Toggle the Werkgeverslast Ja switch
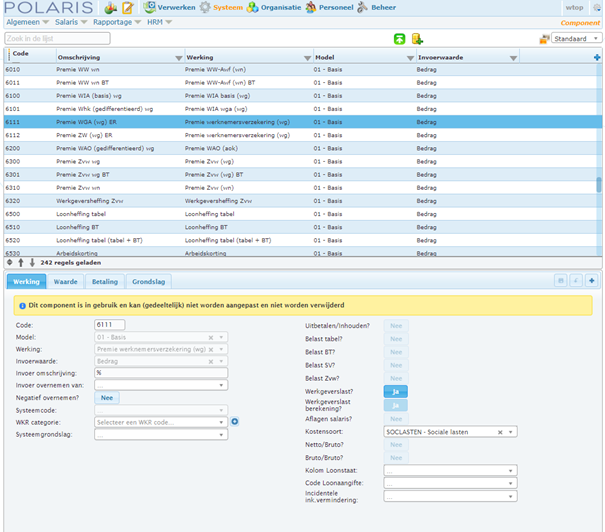This screenshot has width=605, height=532. pos(395,392)
